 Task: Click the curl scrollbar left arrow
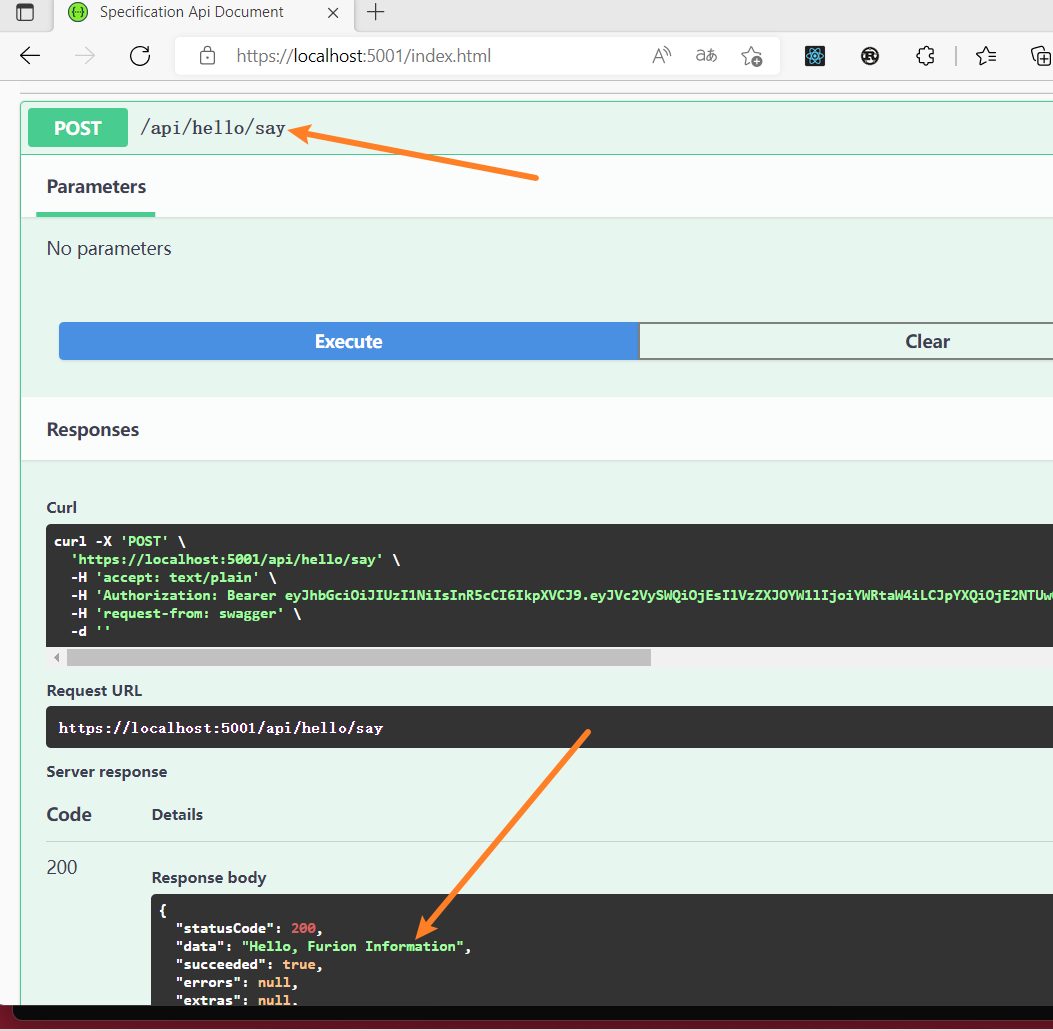pos(57,657)
